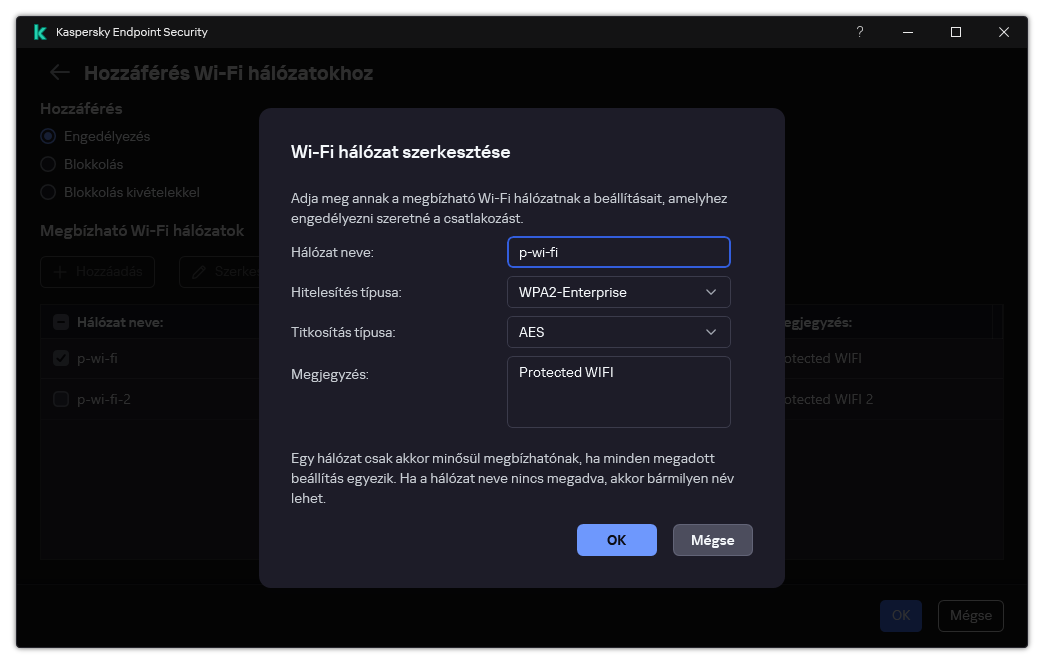Open the Titkosítás típusa dropdown showing AES
This screenshot has width=1044, height=664.
pyautogui.click(x=618, y=332)
